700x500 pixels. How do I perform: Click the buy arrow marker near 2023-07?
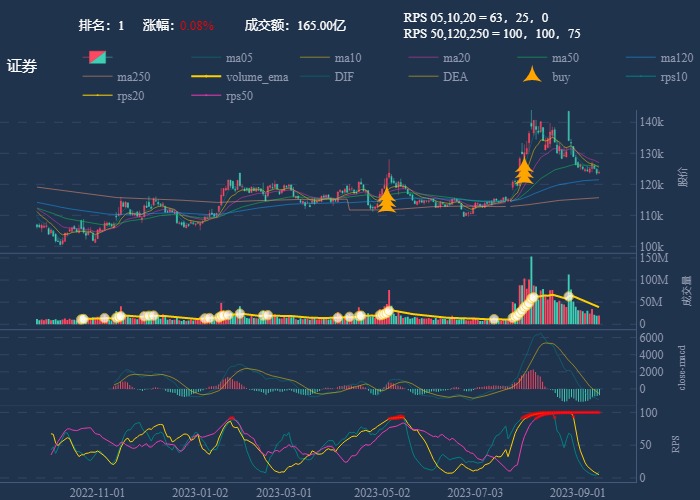[523, 171]
